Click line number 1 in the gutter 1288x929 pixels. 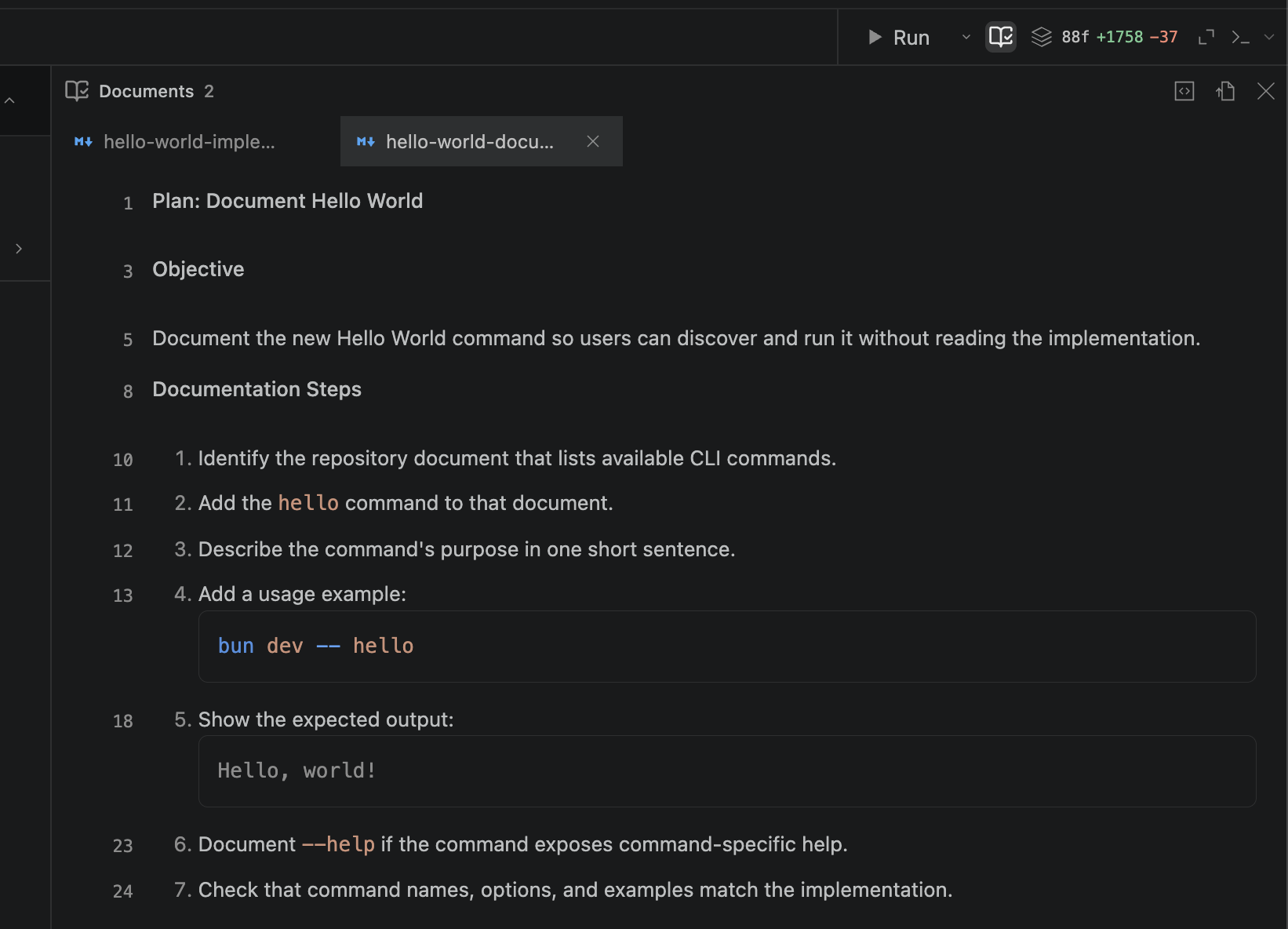(128, 203)
